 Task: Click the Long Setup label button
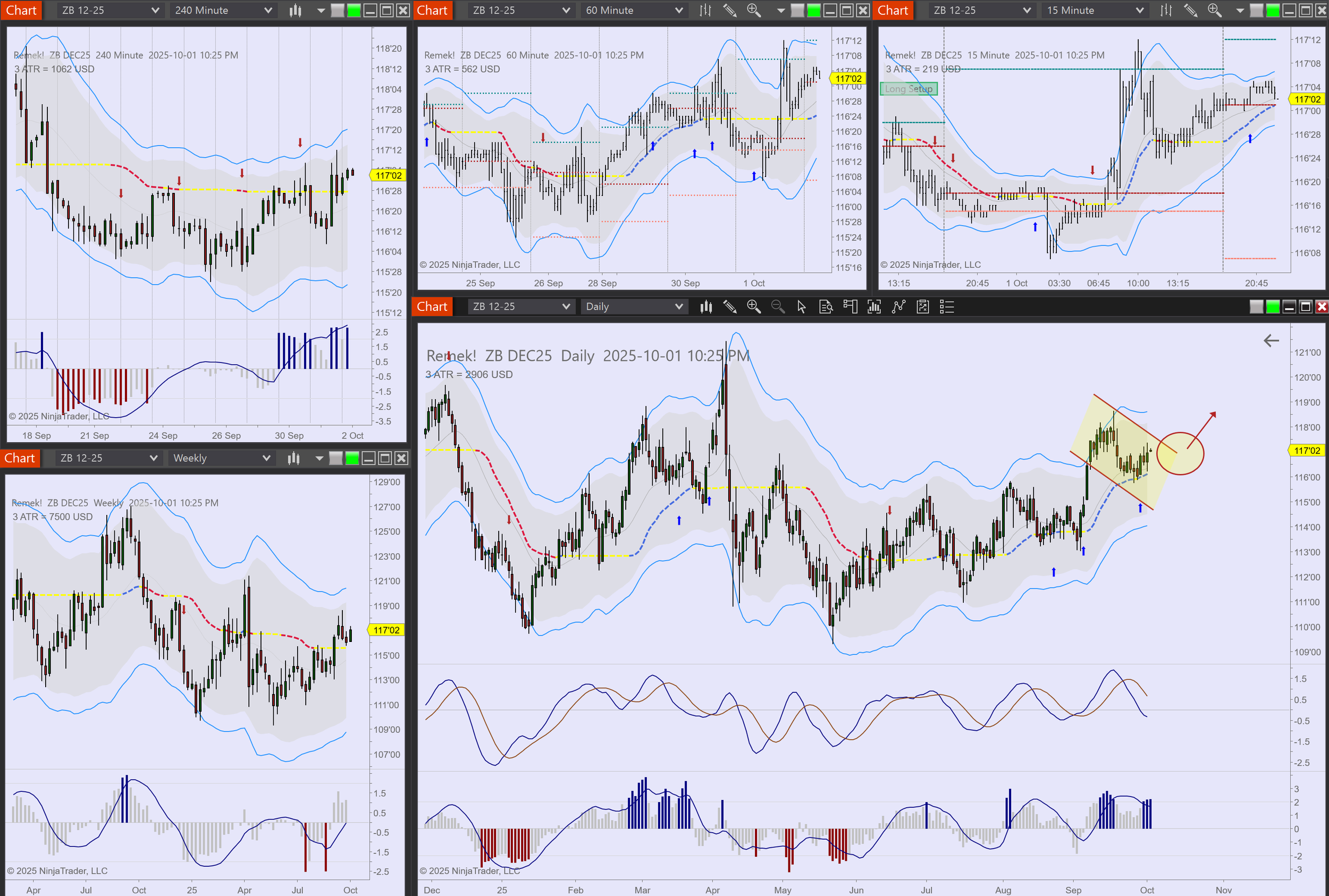click(x=909, y=89)
